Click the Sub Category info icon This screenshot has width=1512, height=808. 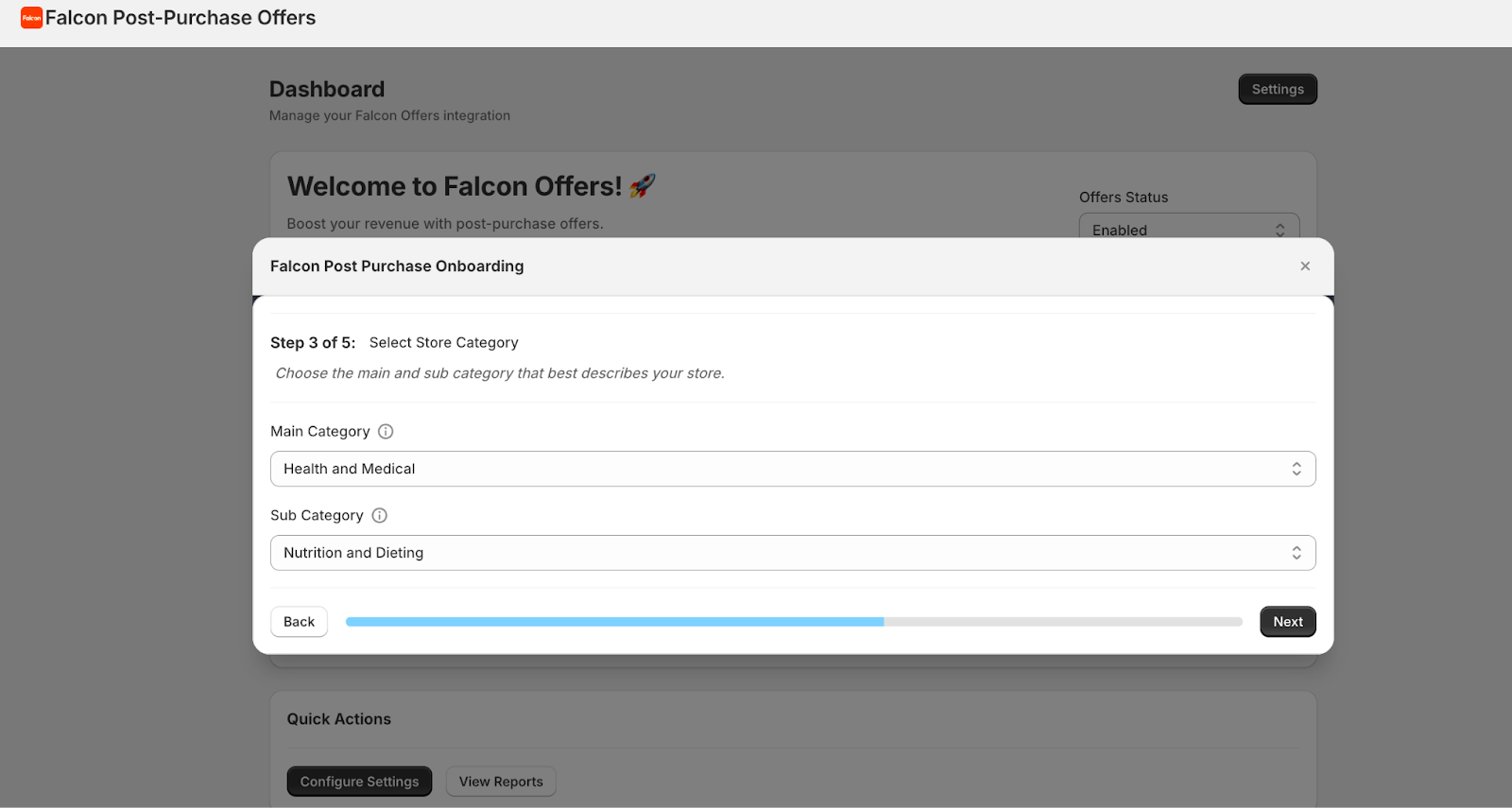pos(379,516)
